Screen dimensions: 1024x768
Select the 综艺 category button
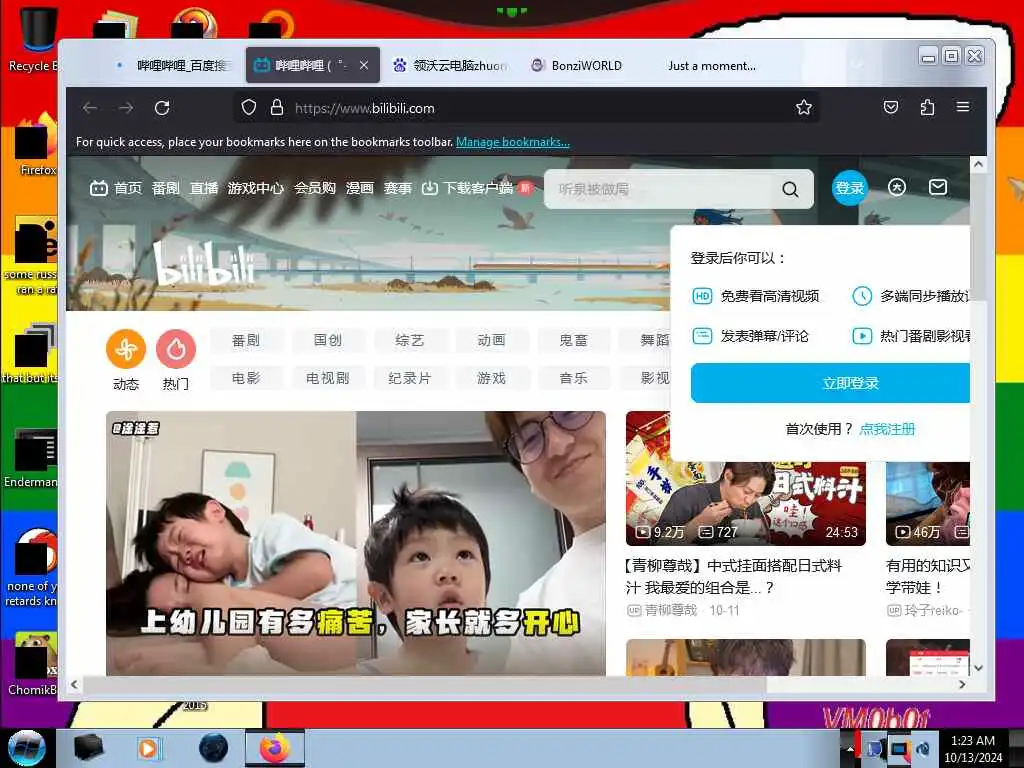pyautogui.click(x=410, y=340)
